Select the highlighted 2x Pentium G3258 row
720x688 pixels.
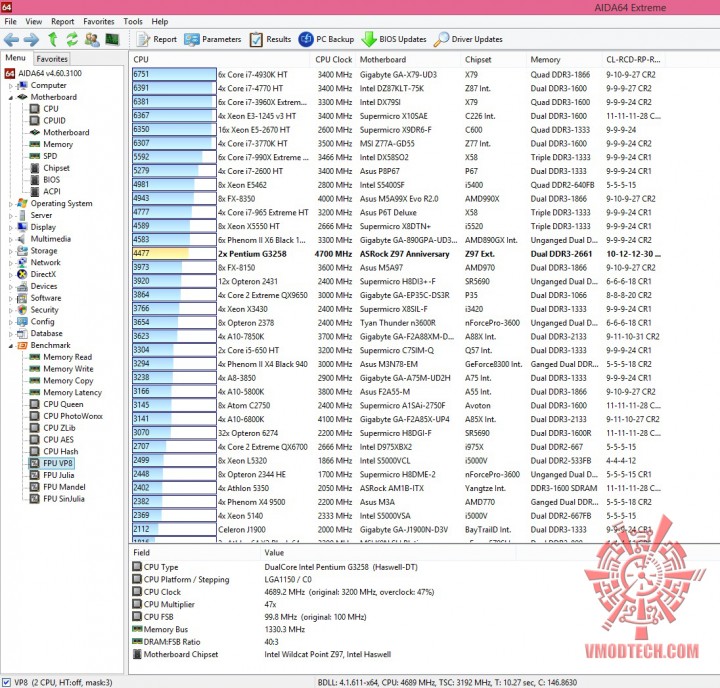[397, 254]
